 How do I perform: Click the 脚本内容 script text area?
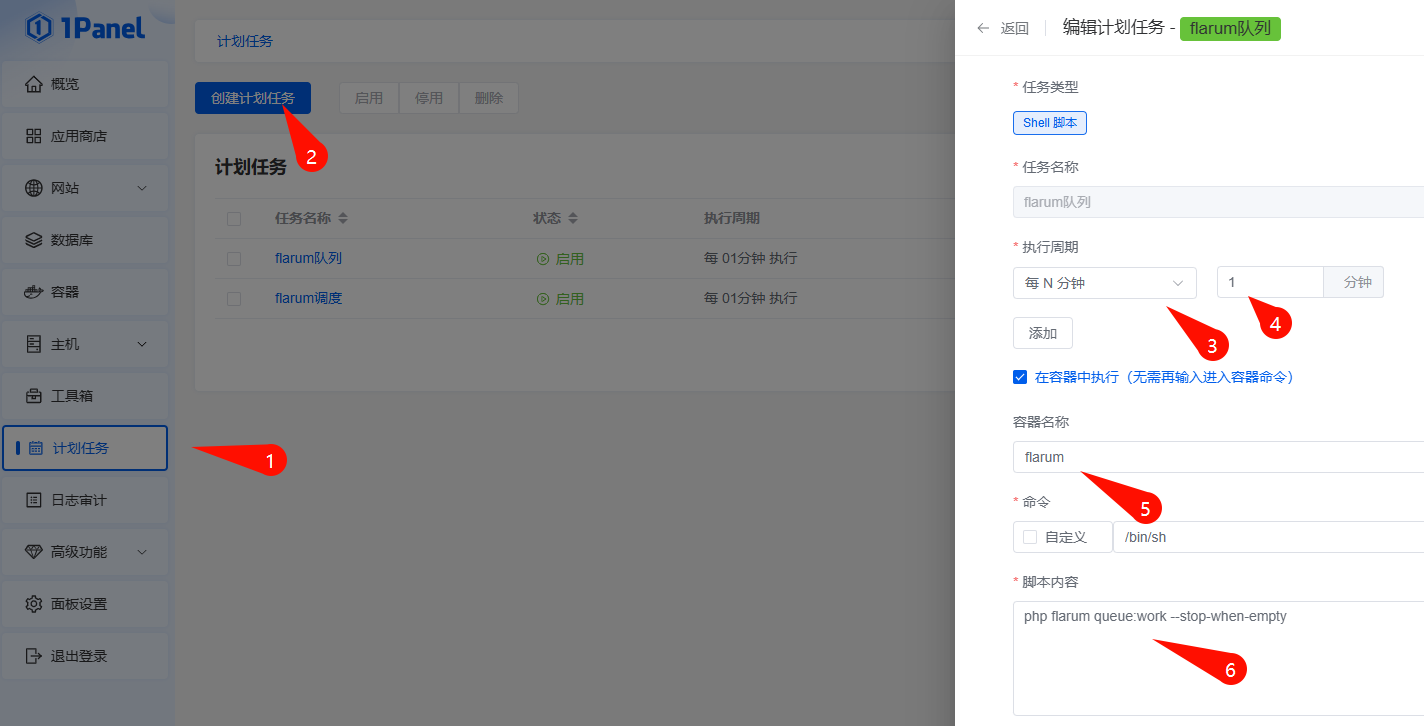pos(1218,659)
